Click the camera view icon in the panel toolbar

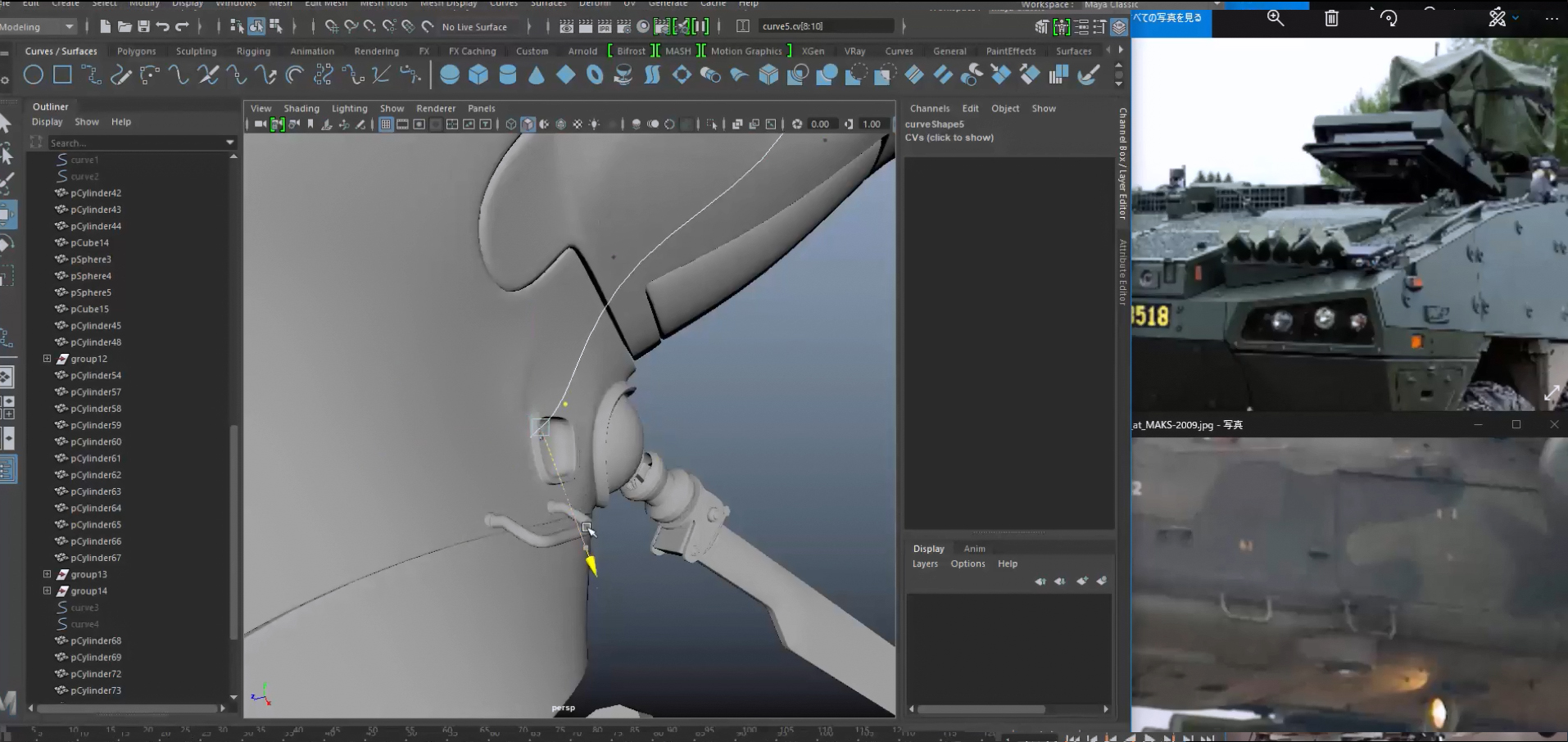pos(261,124)
